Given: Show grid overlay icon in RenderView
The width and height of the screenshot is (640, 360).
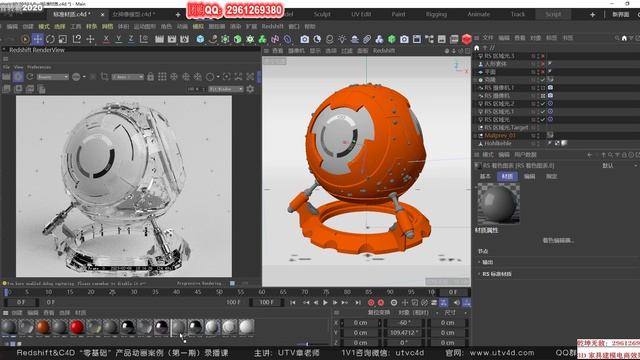Looking at the screenshot, I should point(162,77).
